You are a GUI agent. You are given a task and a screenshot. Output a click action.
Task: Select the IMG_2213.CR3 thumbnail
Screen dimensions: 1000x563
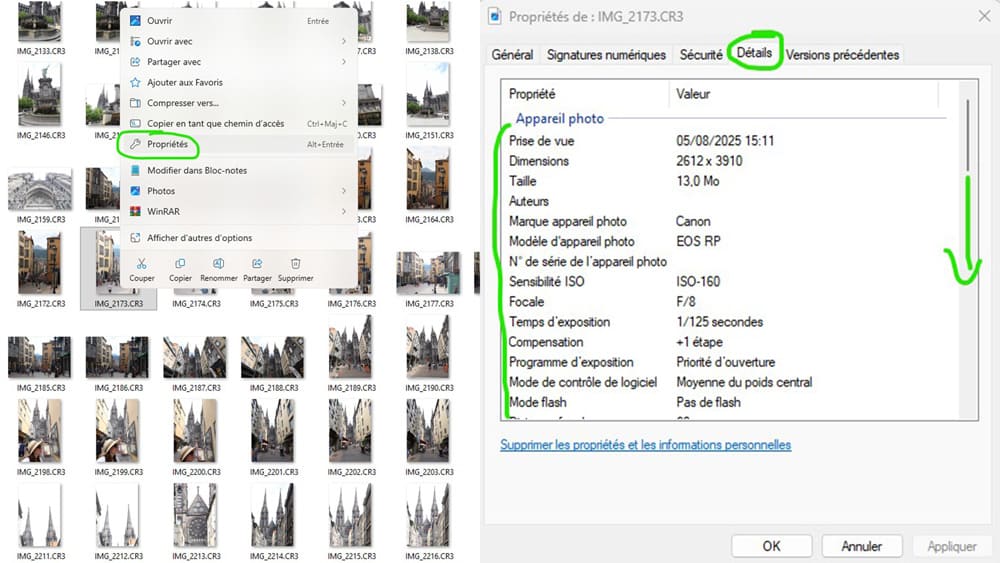pyautogui.click(x=195, y=514)
